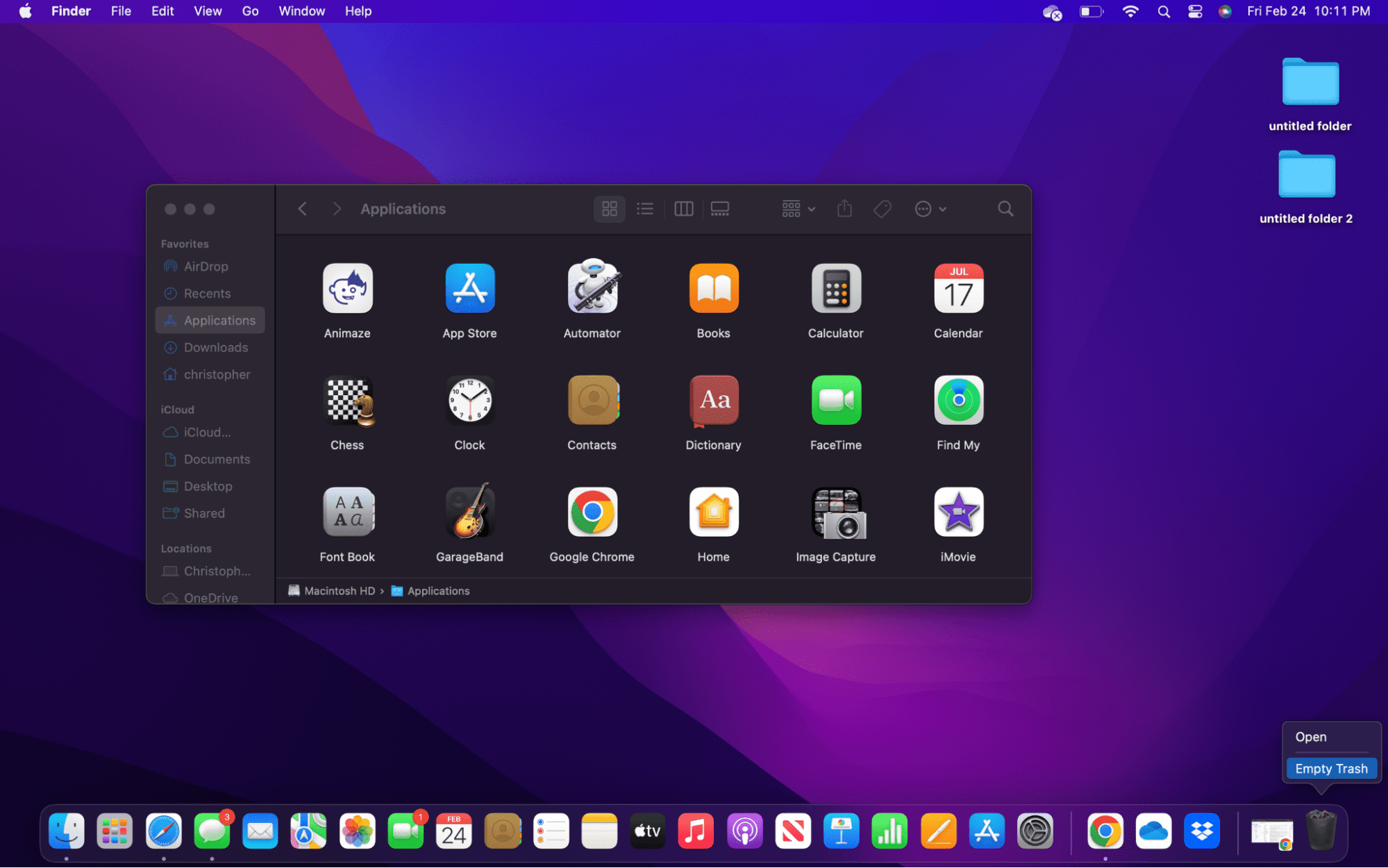
Task: Open Photos from the Dock
Action: (x=357, y=831)
